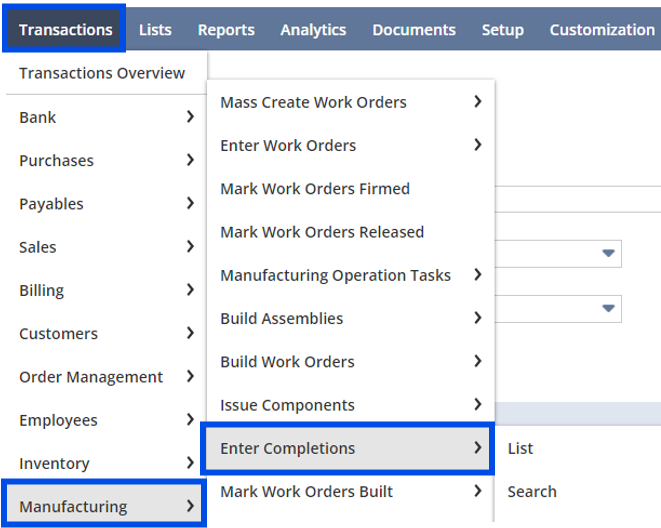Expand the Bank submenu arrow

[191, 117]
